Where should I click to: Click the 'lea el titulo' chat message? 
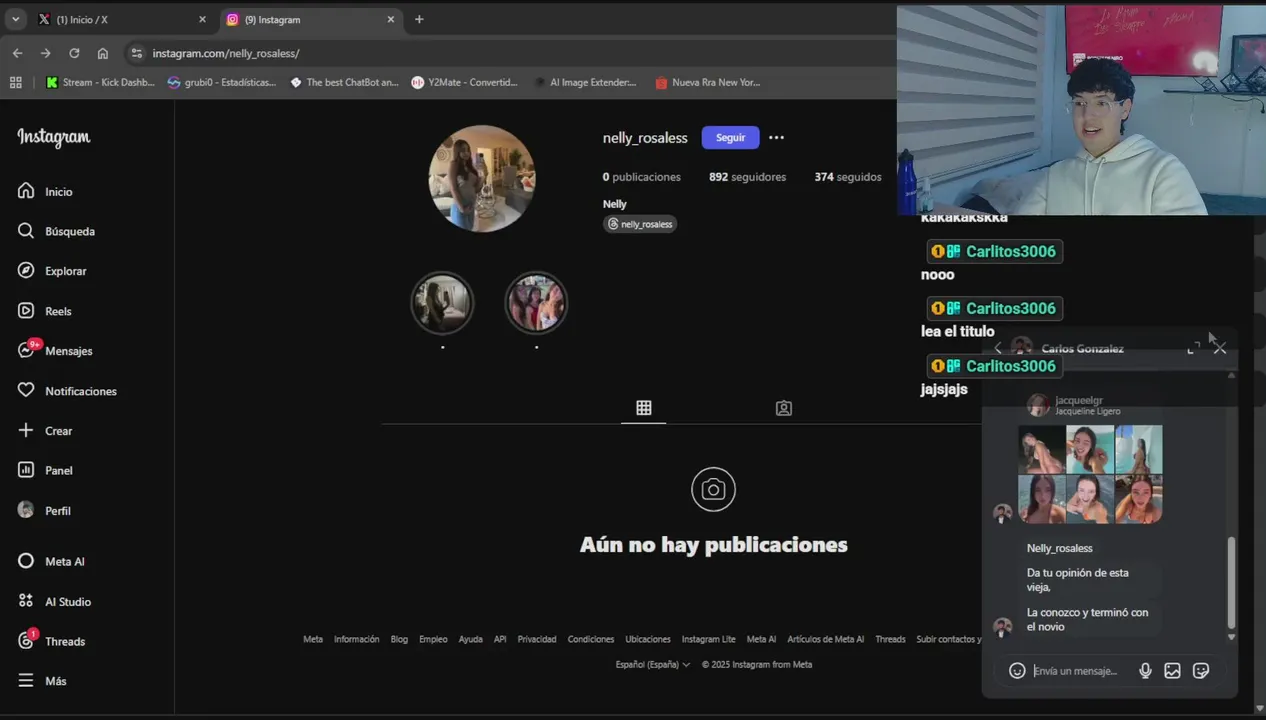point(957,331)
